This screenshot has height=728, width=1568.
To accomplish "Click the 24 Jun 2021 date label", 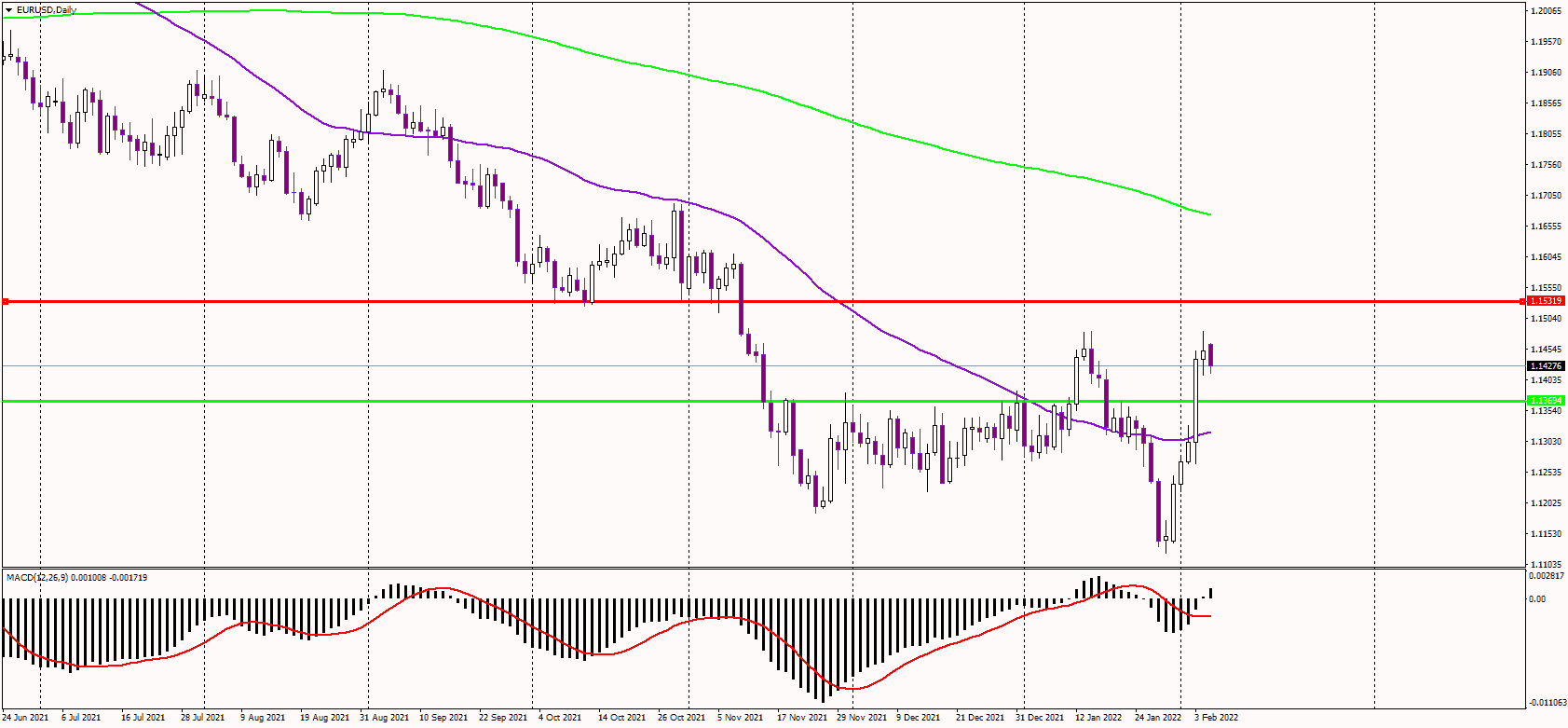I will click(25, 718).
